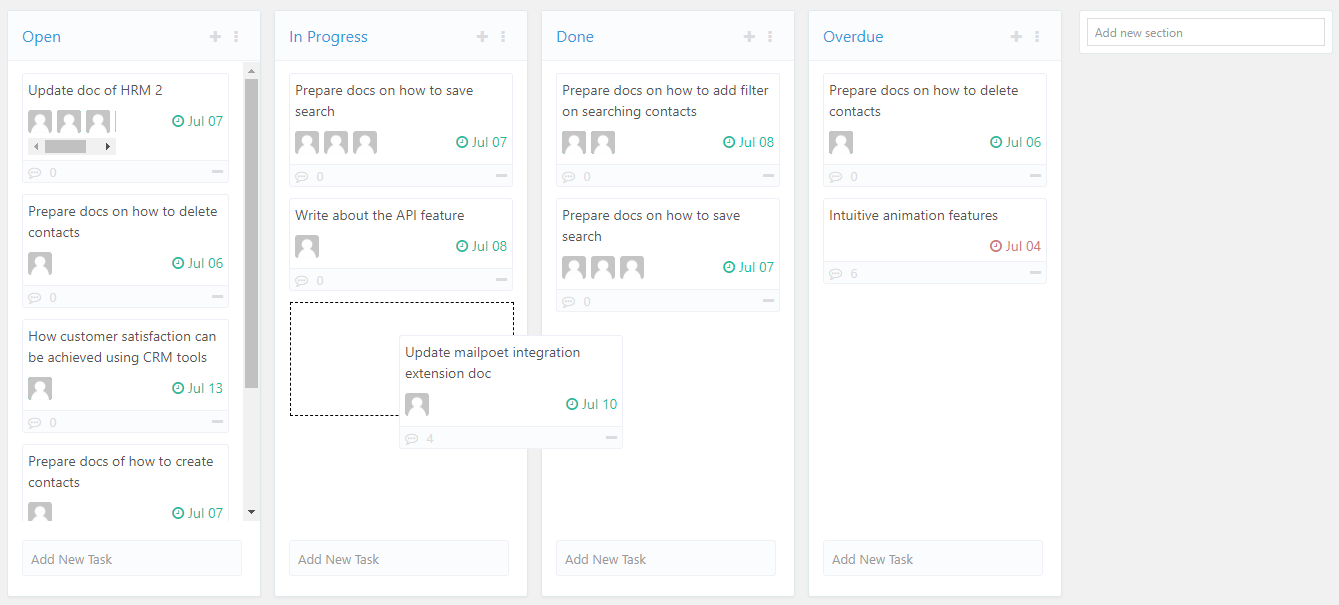Open comments on In Progress save search card

[x=302, y=177]
